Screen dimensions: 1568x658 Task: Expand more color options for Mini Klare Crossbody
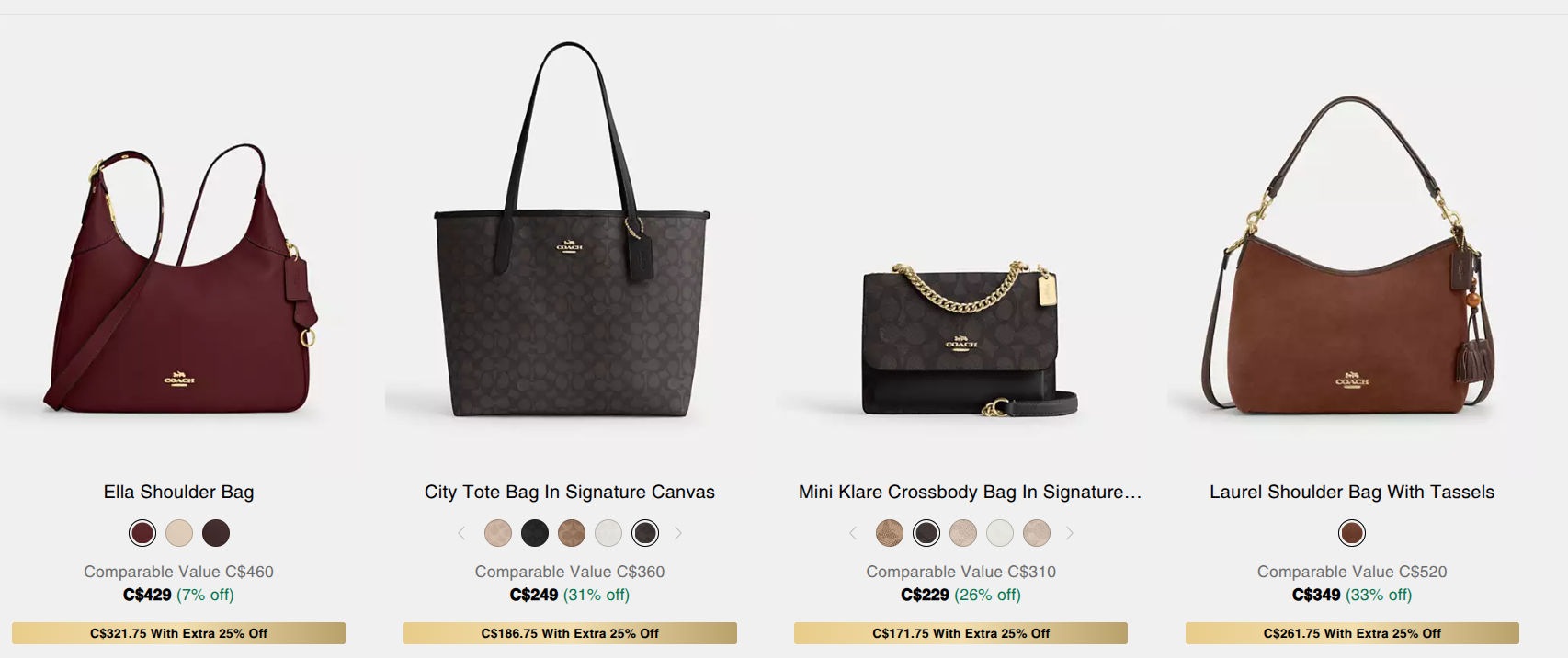tap(1070, 533)
